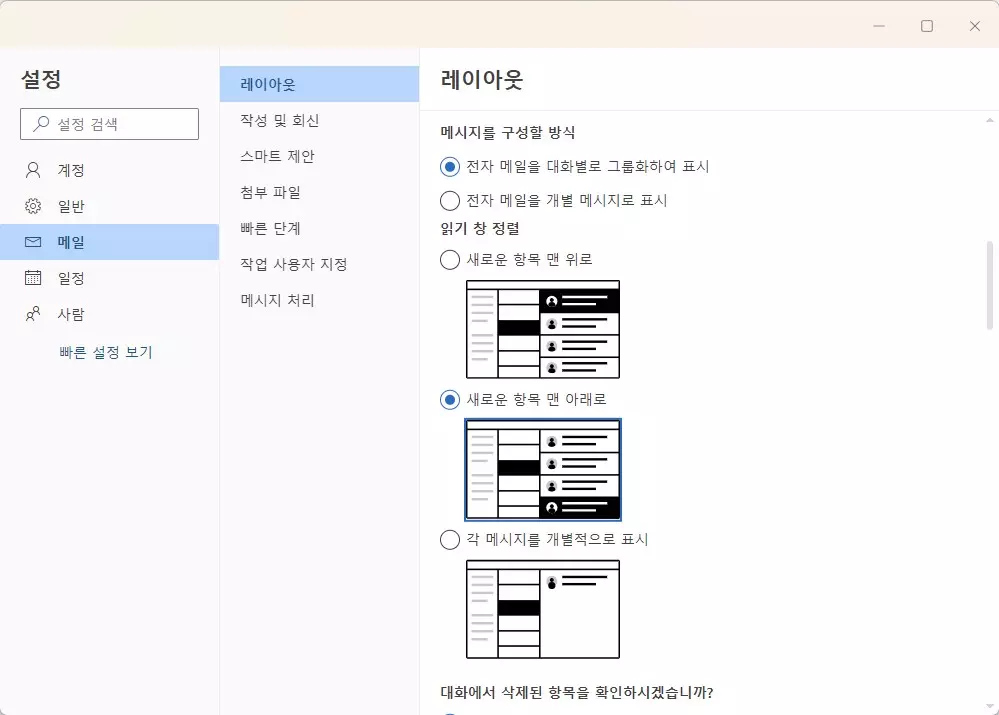Choose 전자 메일을 개별 메시지로 표시
999x715 pixels.
449,200
